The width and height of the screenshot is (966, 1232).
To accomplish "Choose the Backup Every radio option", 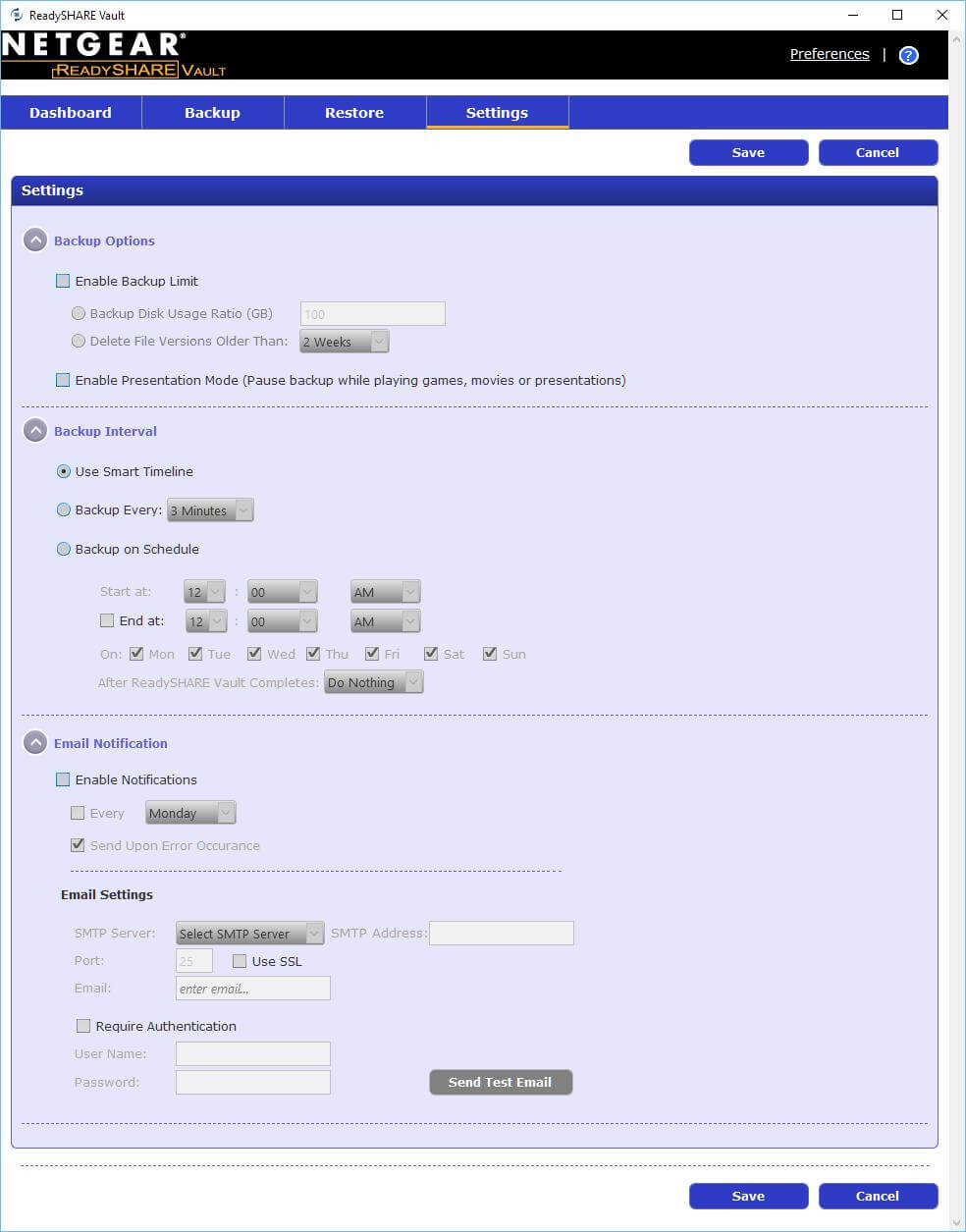I will click(x=64, y=509).
